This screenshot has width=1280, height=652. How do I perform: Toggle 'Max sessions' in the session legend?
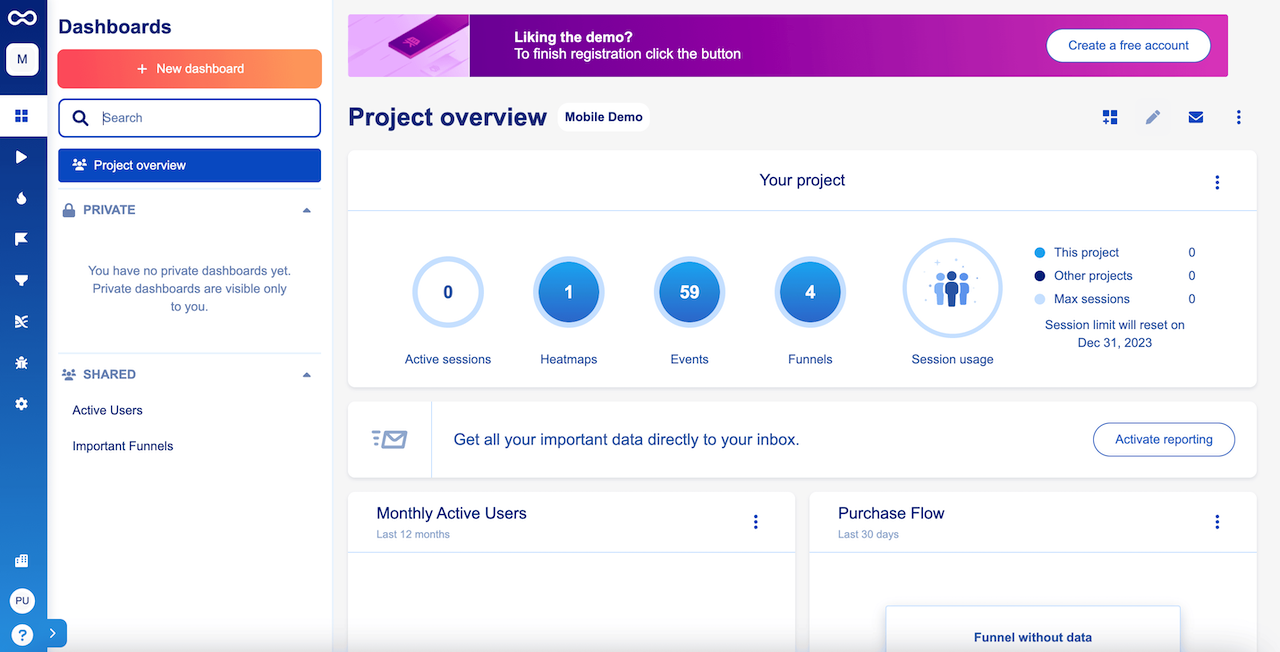(1040, 298)
